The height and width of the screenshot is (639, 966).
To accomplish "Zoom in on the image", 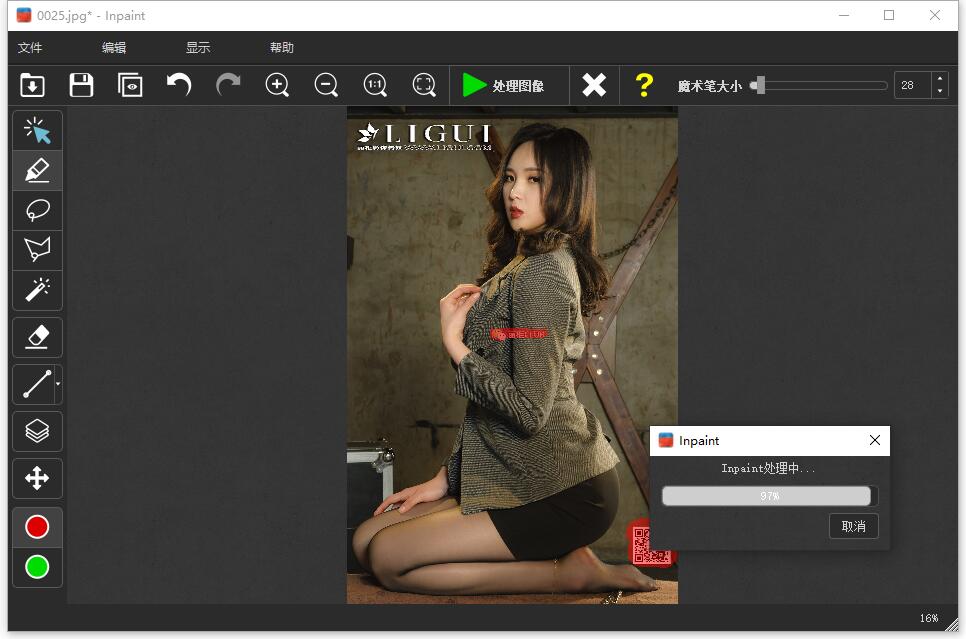I will click(x=277, y=85).
